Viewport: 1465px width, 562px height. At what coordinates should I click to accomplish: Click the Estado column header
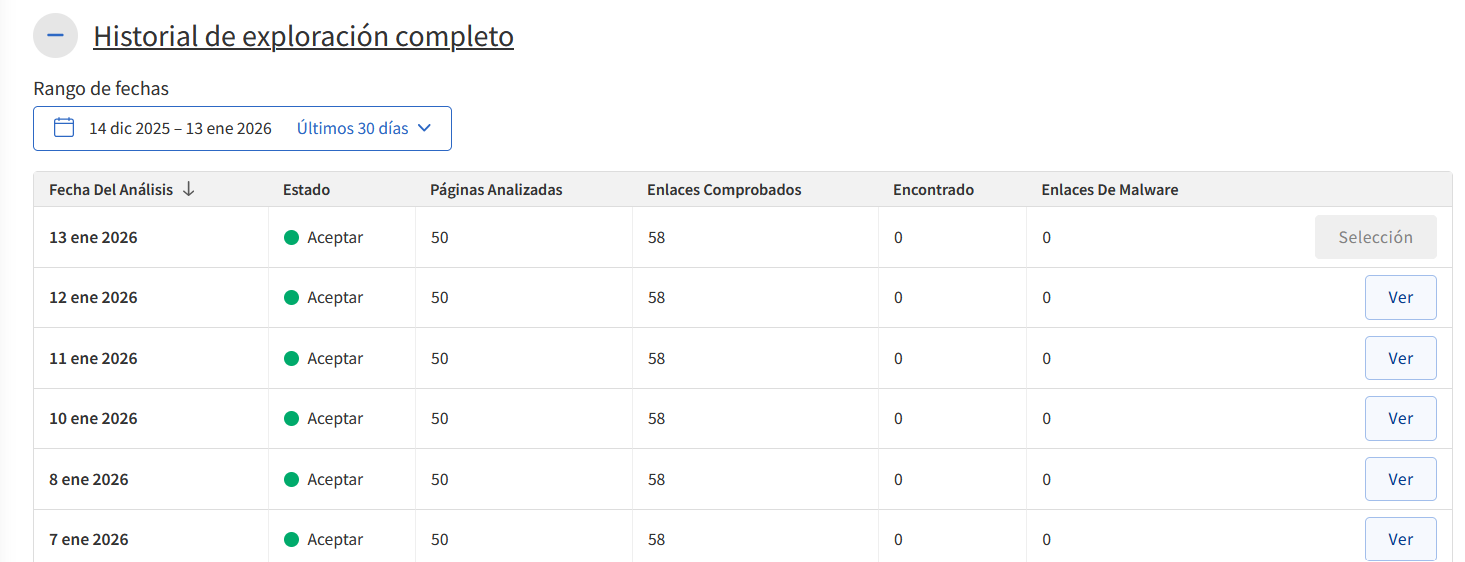click(x=306, y=190)
